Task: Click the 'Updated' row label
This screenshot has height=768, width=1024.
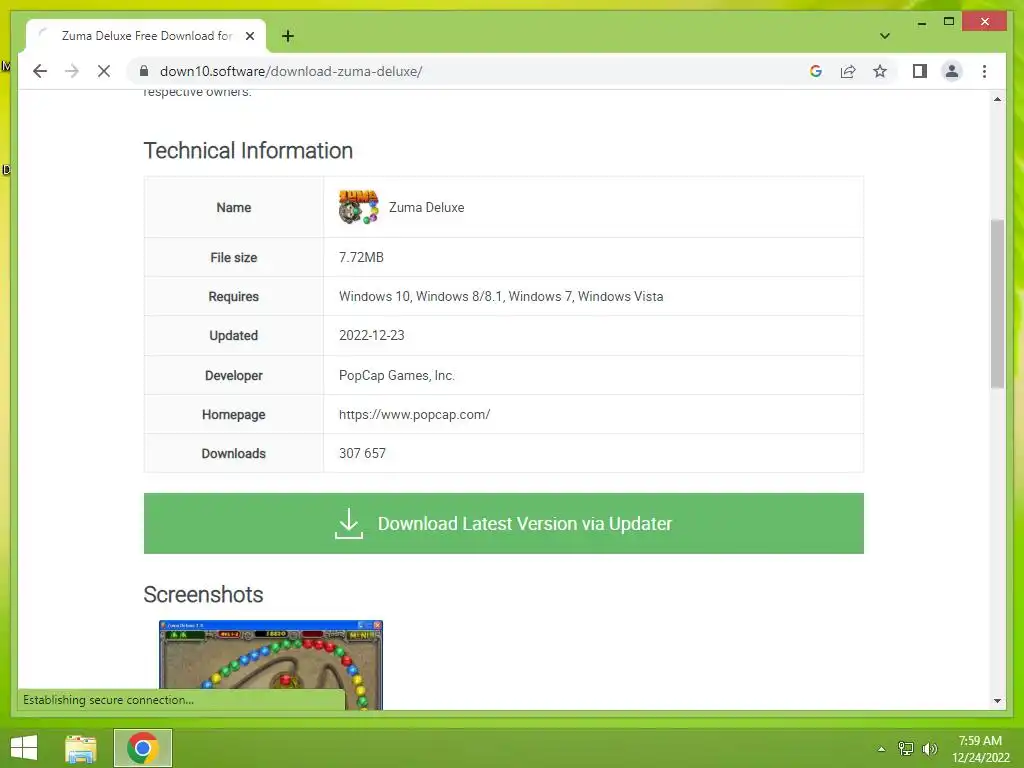Action: tap(233, 335)
